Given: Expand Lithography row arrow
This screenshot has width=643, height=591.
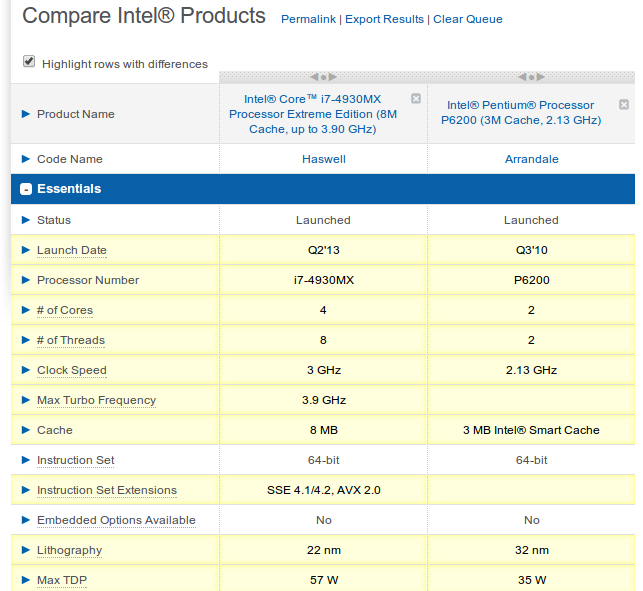Looking at the screenshot, I should 25,550.
